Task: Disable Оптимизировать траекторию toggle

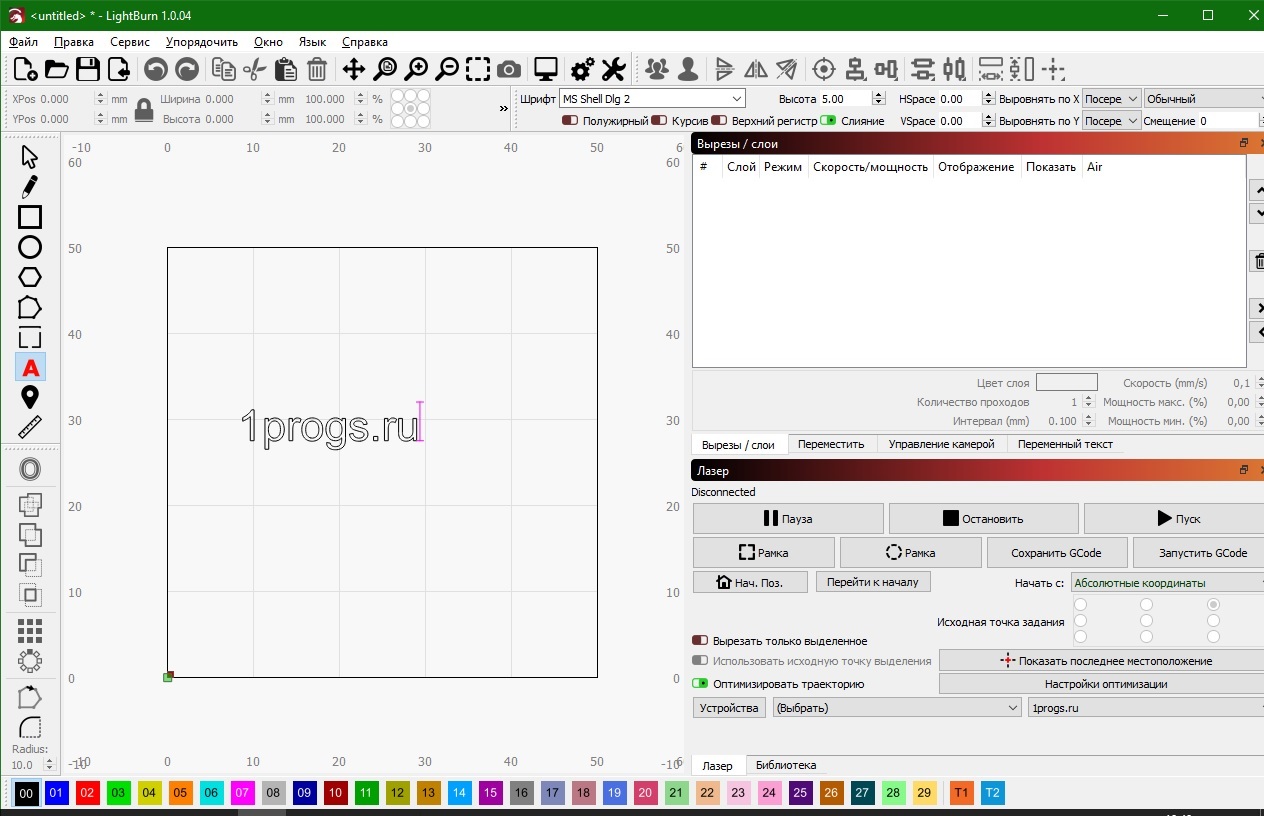Action: pos(700,684)
